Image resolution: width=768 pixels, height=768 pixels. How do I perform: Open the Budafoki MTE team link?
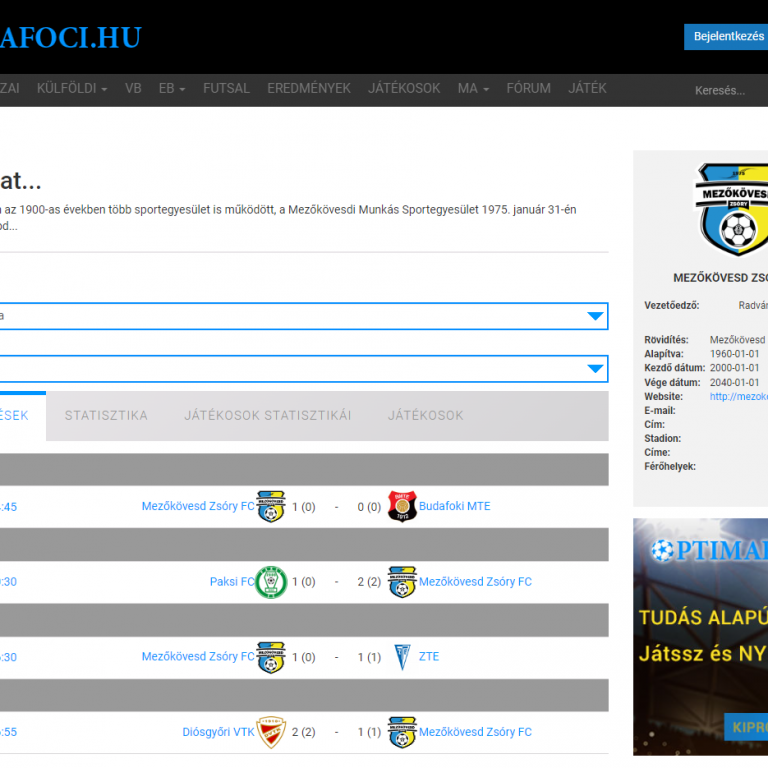point(454,506)
